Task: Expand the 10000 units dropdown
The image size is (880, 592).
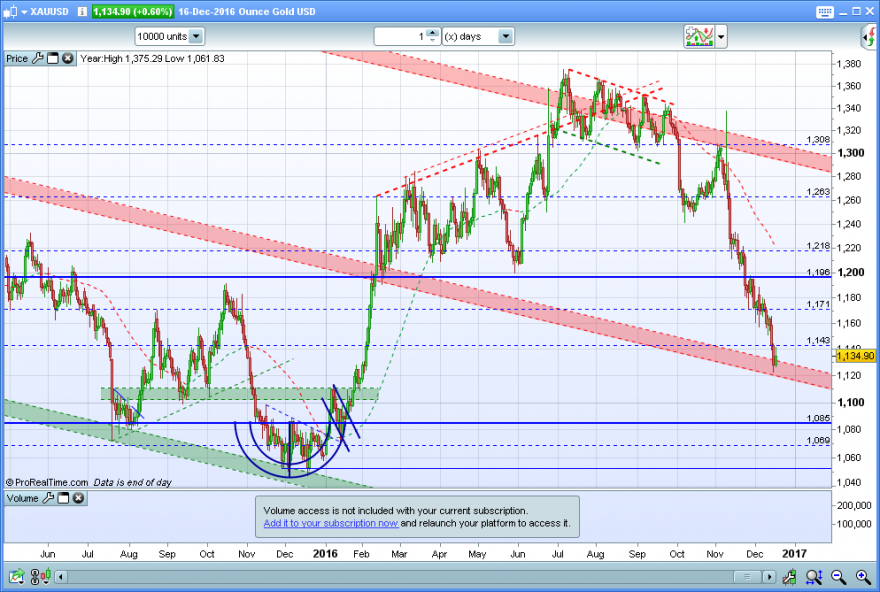Action: click(196, 36)
